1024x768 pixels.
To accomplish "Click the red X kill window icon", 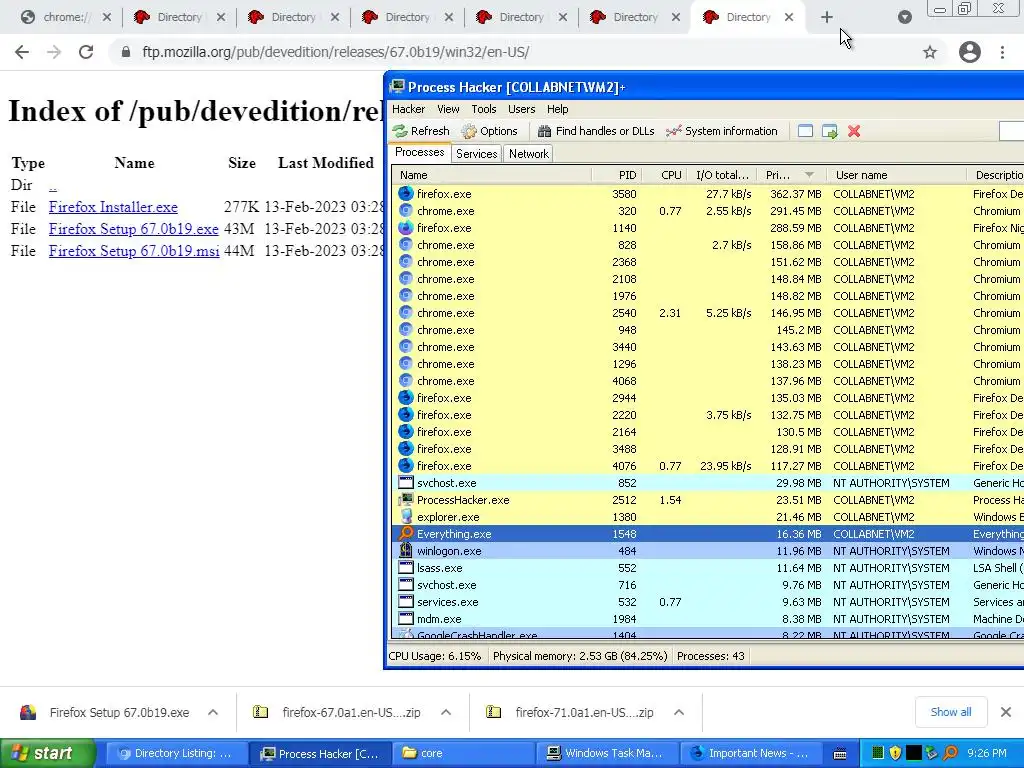I will (854, 131).
